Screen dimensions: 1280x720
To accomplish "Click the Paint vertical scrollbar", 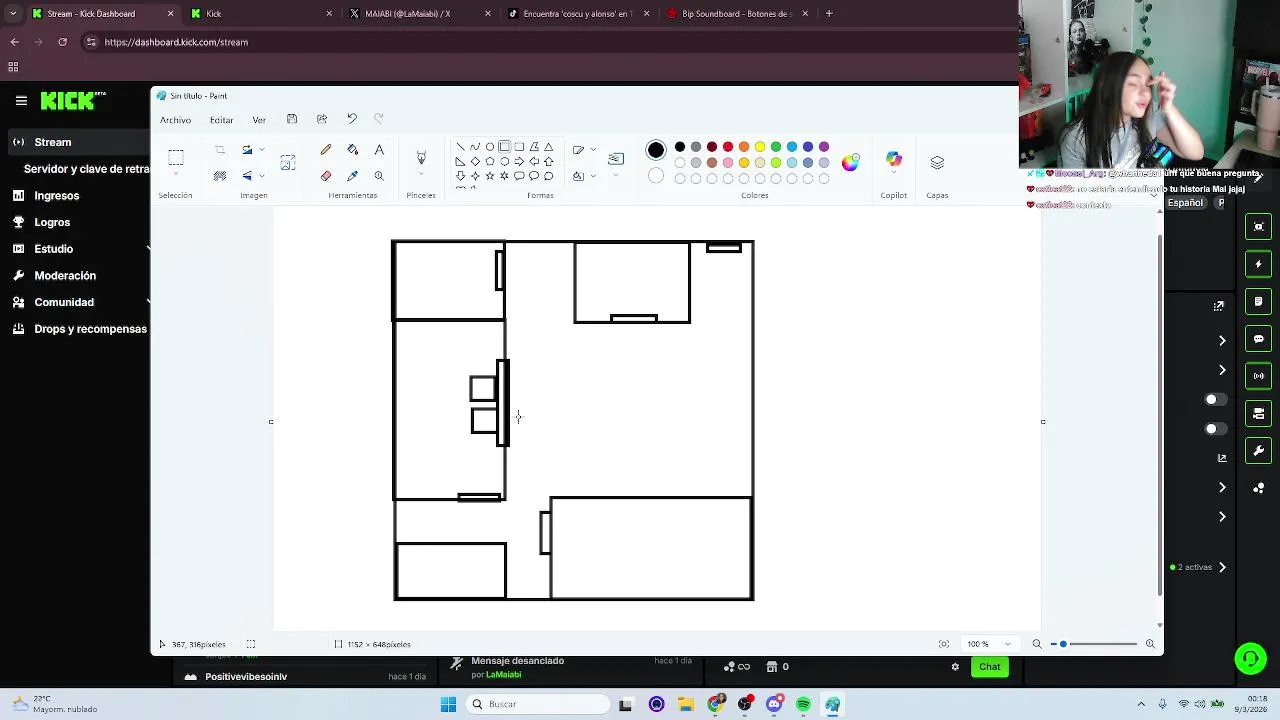I will [x=1159, y=415].
